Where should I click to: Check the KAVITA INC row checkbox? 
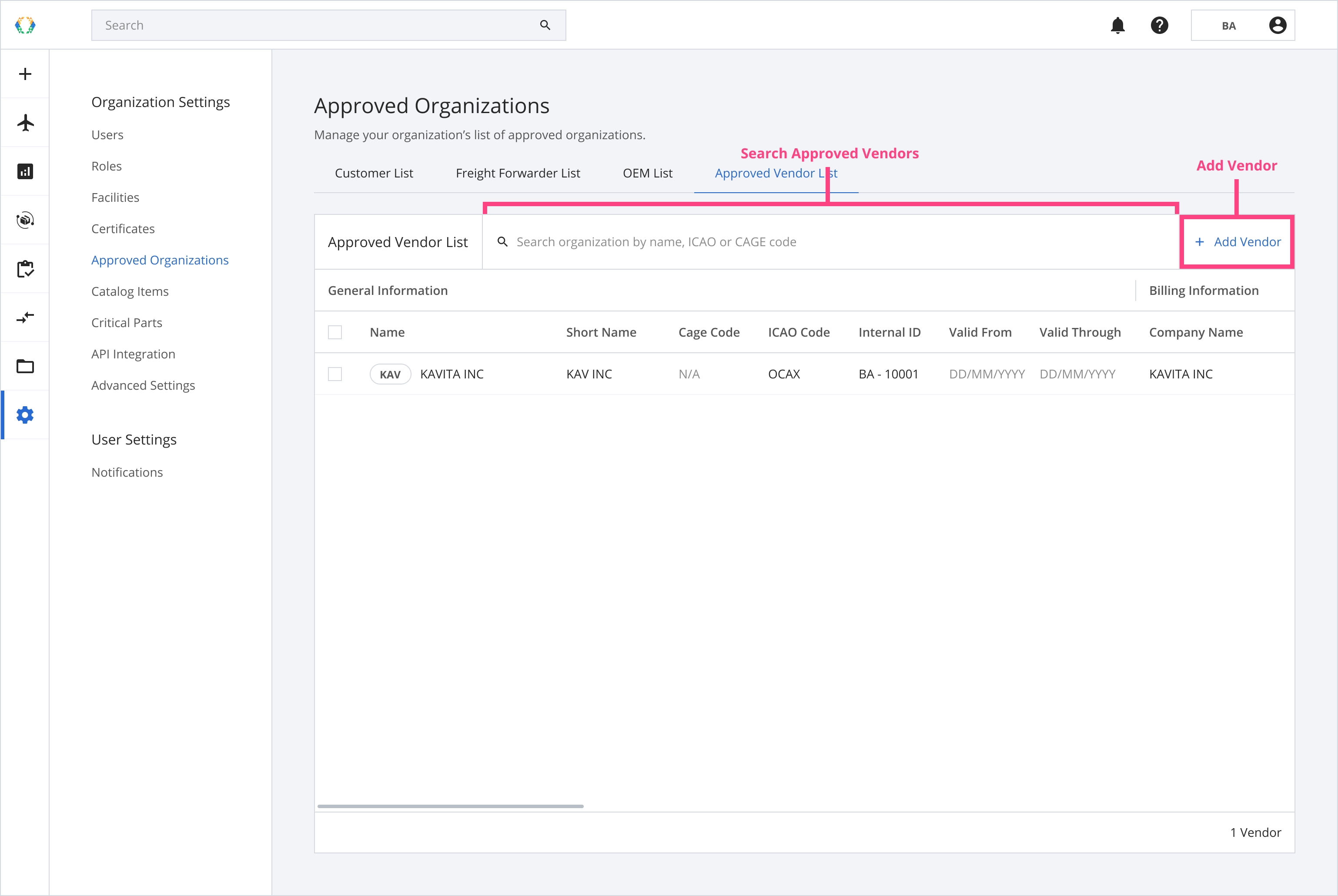[335, 374]
